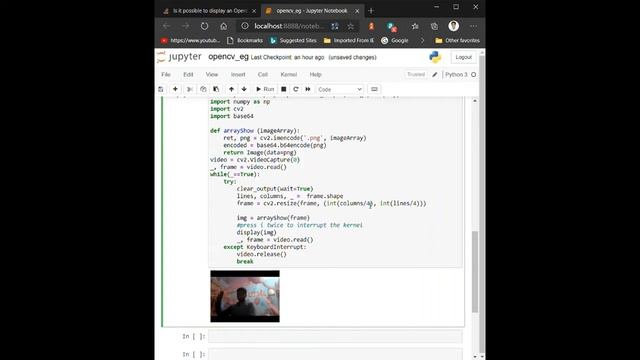Expand the favorites bar overflow chevron

point(422,40)
